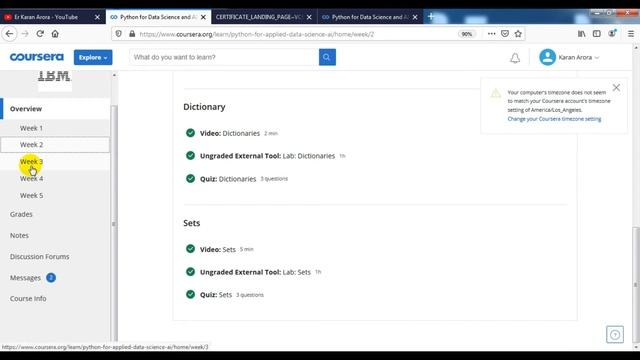Click Change your Coursera timezone setting
The height and width of the screenshot is (360, 640).
point(554,119)
